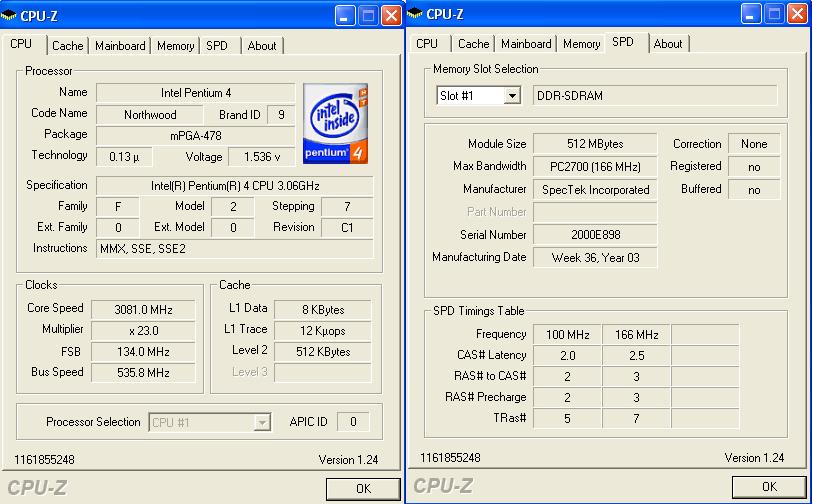The width and height of the screenshot is (813, 504).
Task: Open the disabled Processor Selection CPU #1 dropdown
Action: 210,423
